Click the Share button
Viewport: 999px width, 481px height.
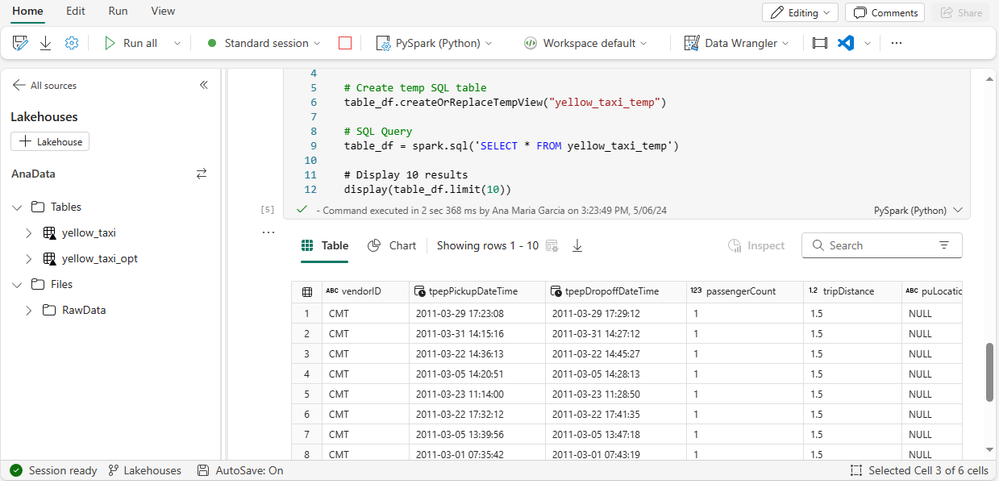pyautogui.click(x=961, y=13)
